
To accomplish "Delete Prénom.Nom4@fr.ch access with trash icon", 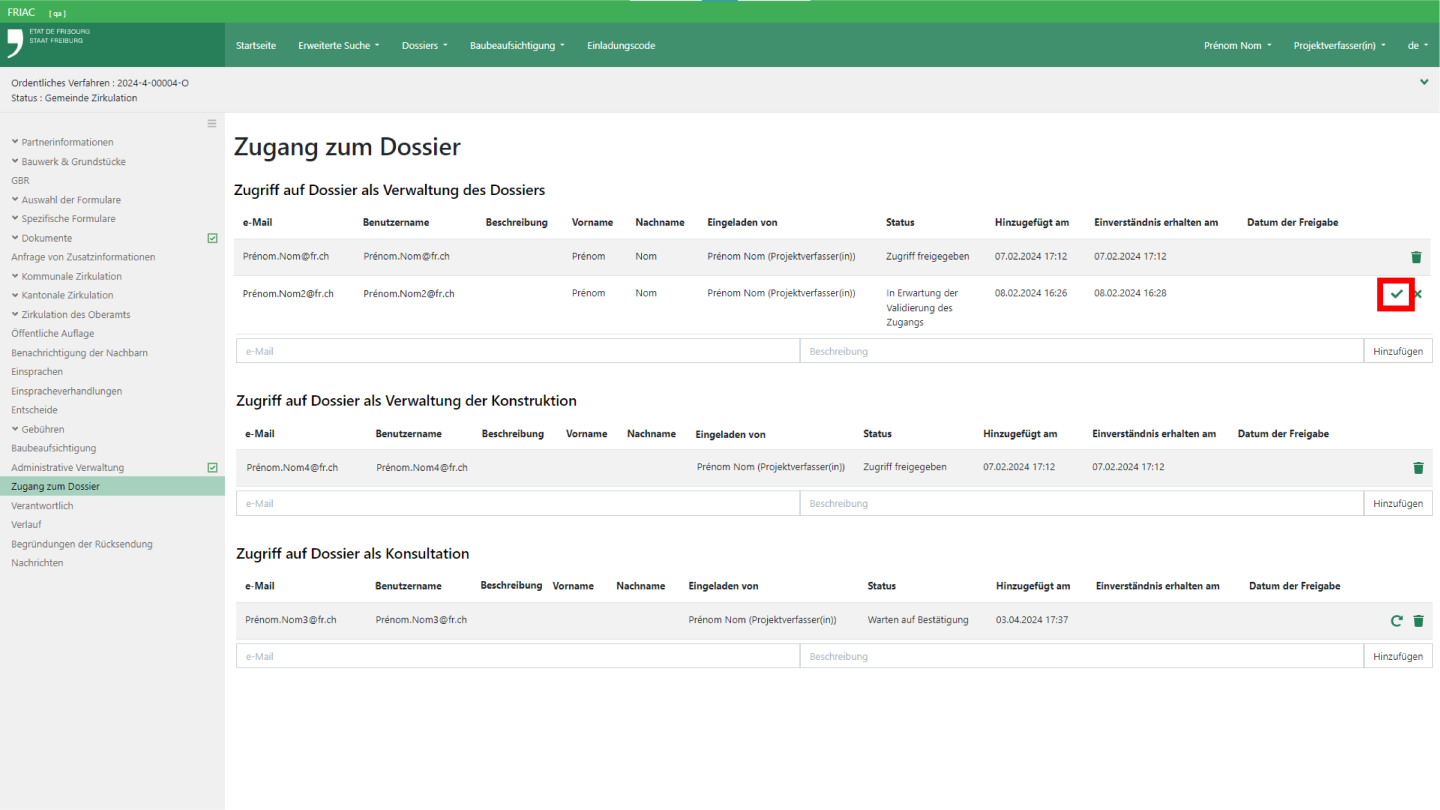I will [1418, 468].
